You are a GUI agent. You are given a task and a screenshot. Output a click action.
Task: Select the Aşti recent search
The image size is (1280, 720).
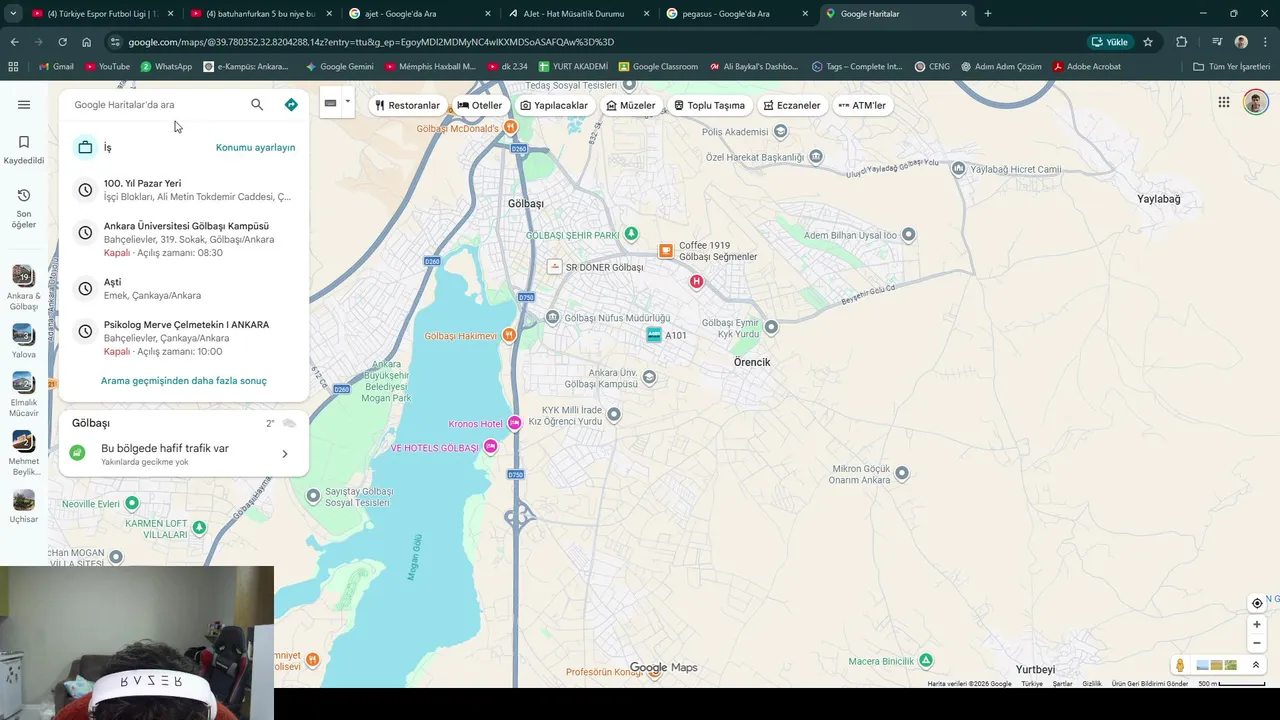pos(184,288)
